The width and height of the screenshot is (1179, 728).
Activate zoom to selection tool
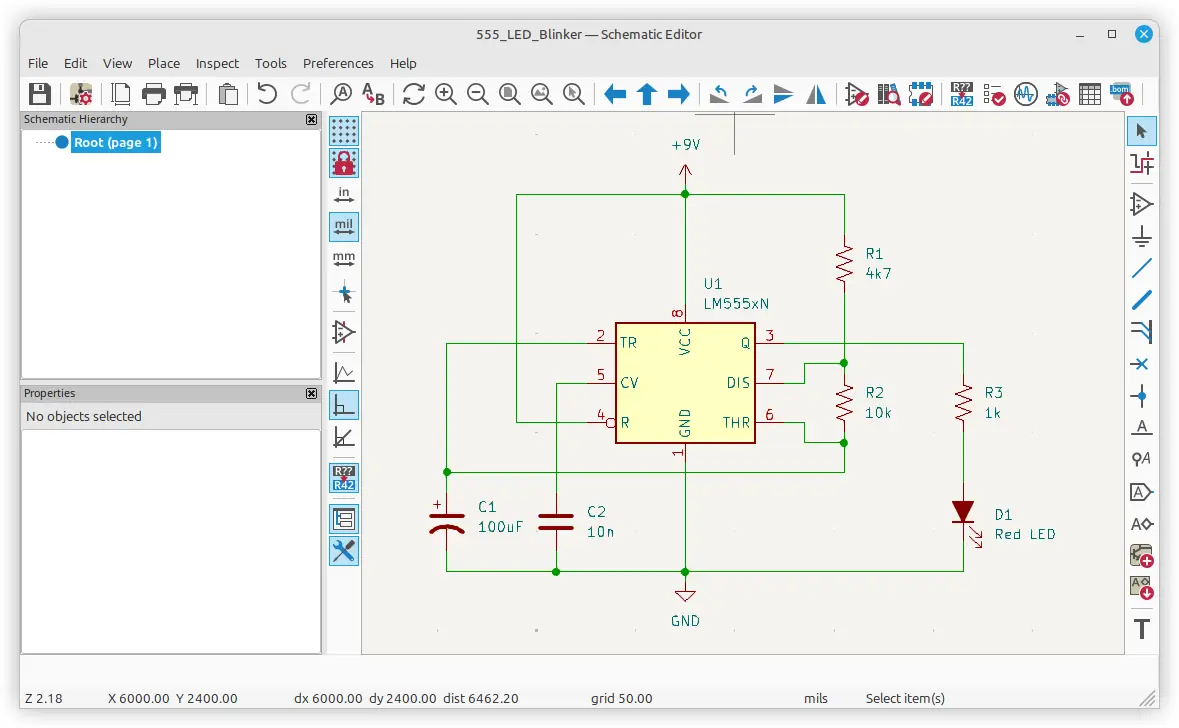(x=574, y=94)
